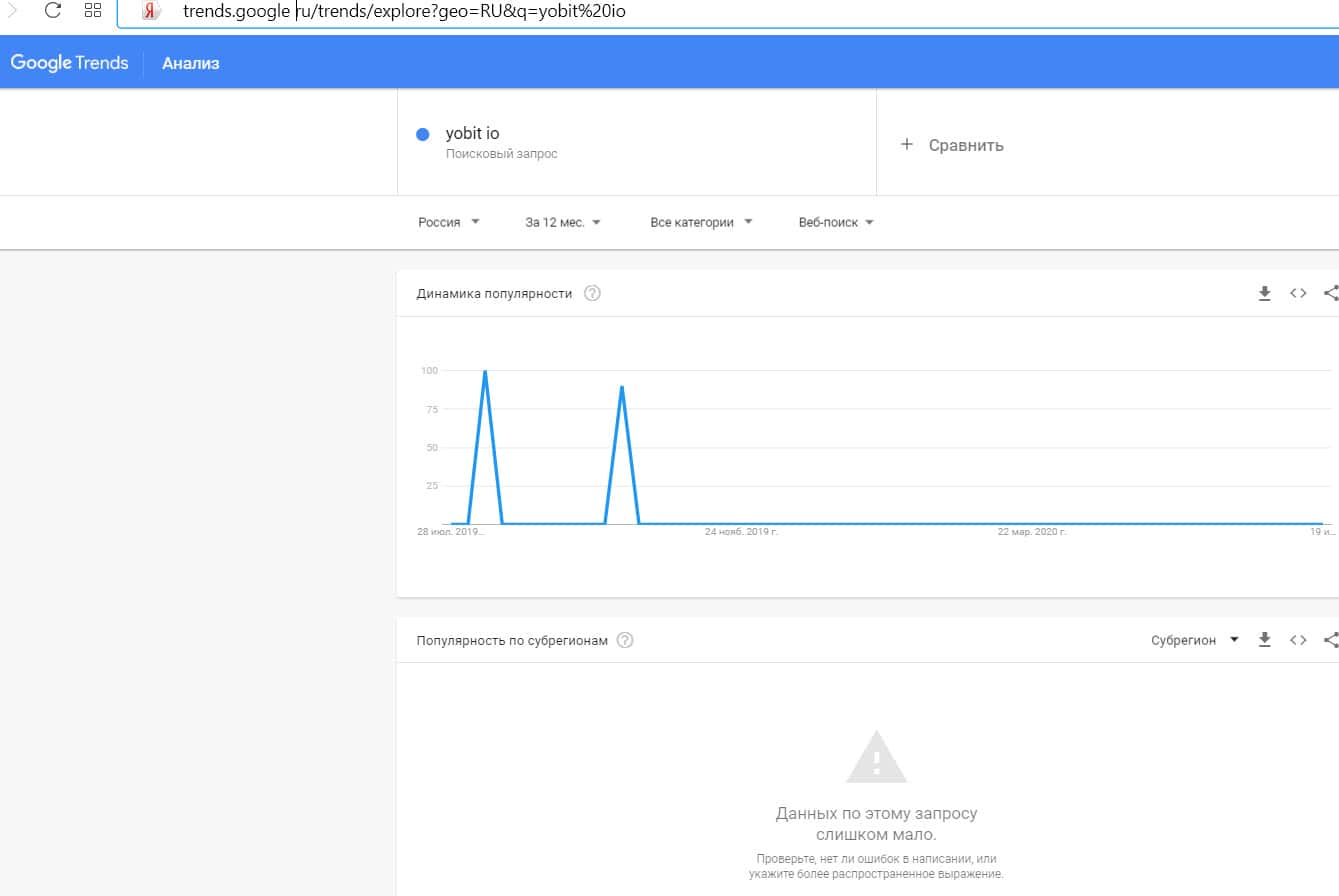Click the 50 value on the chart axis
This screenshot has width=1339, height=896.
[432, 447]
